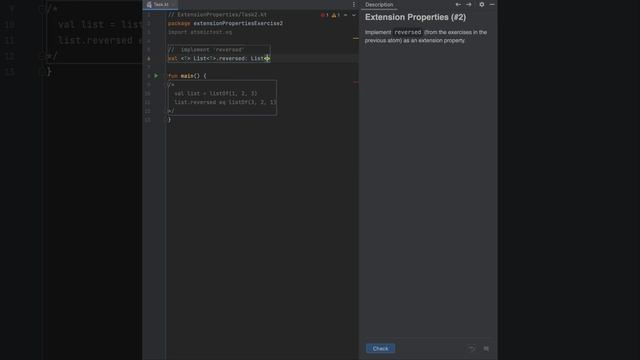Click the package extensionPropertiesExercise2 line
The width and height of the screenshot is (640, 360).
(x=225, y=23)
